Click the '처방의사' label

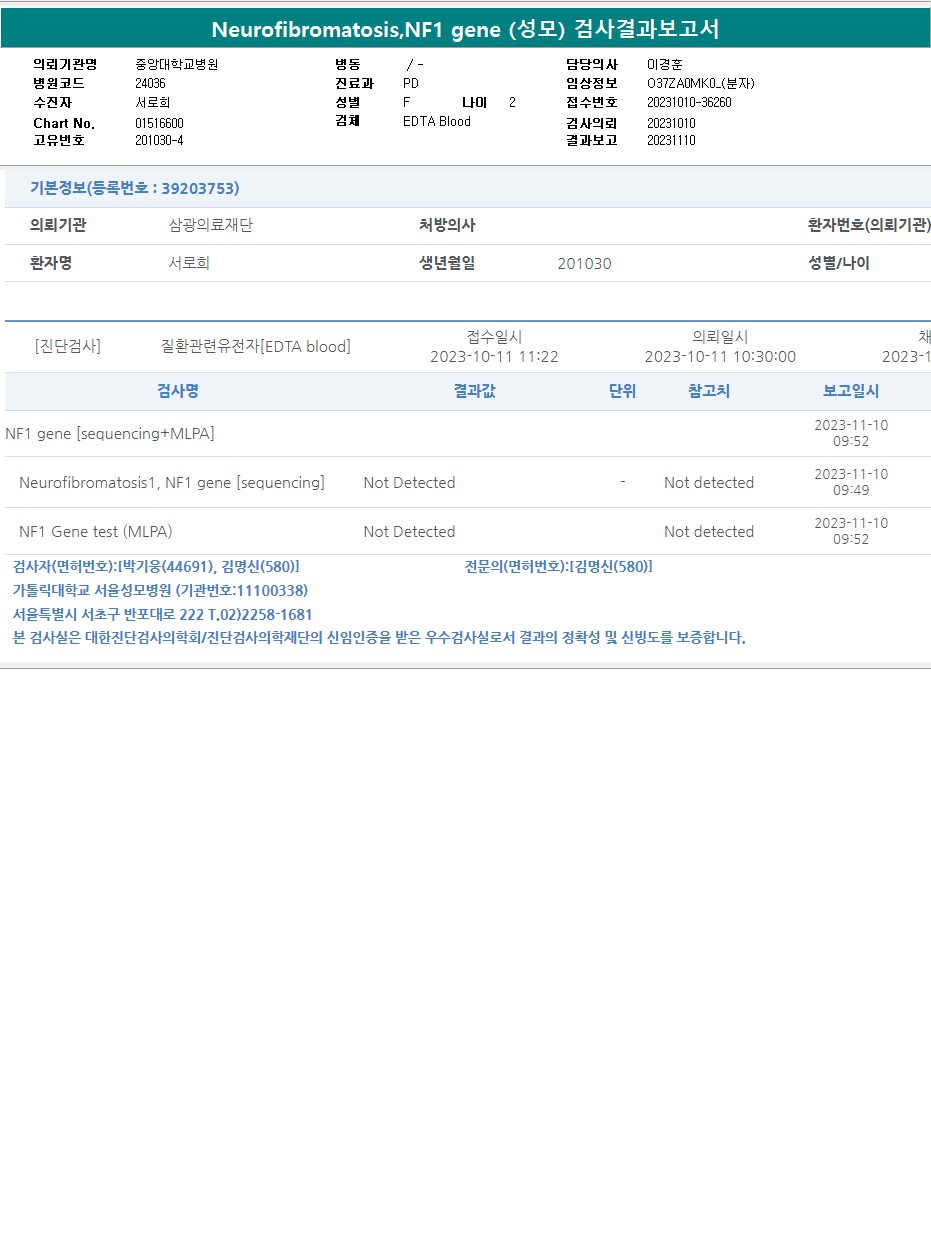point(447,226)
